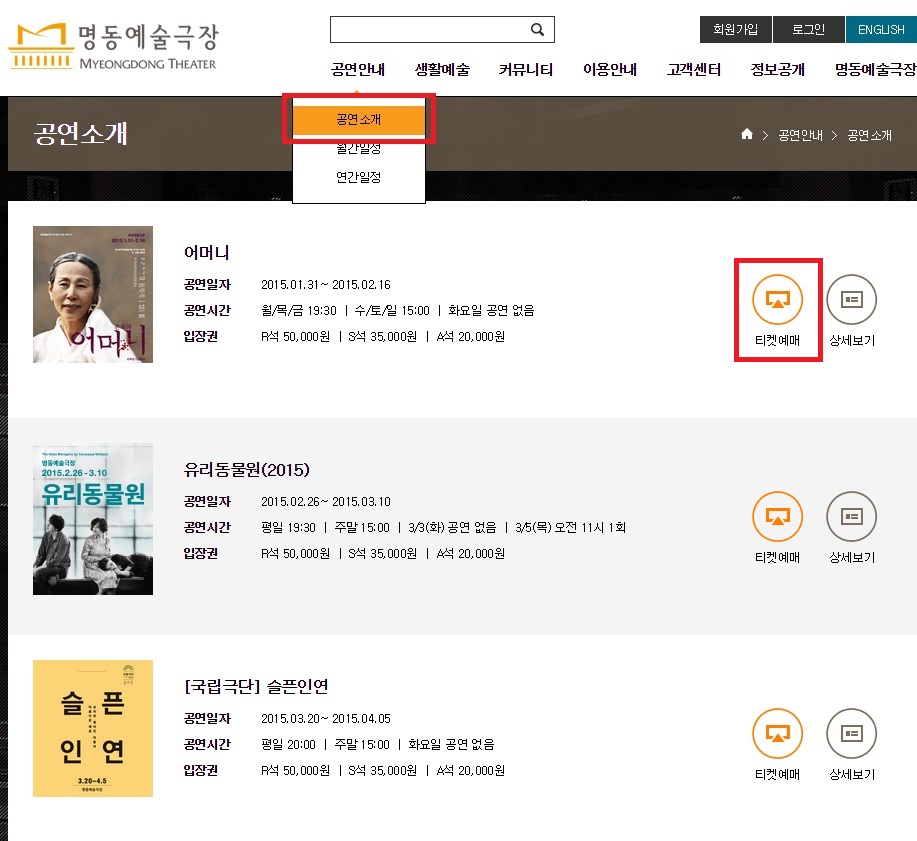Click 티켓예매 icon for 유리동물원(2015)
917x841 pixels.
[777, 516]
